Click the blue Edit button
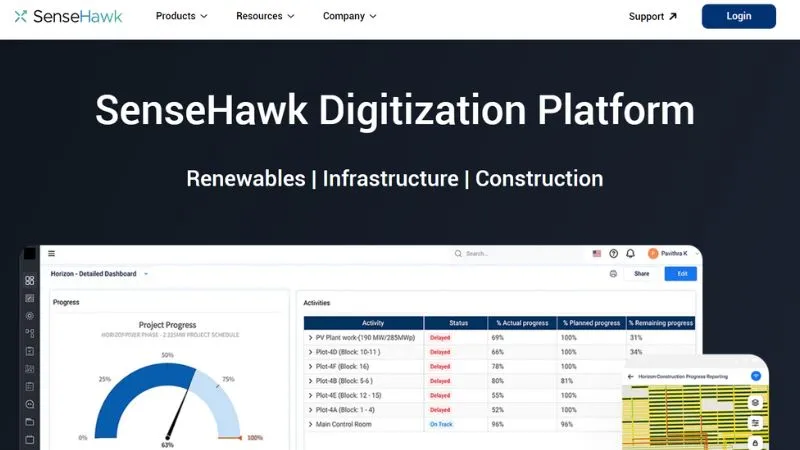Viewport: 800px width, 450px height. pyautogui.click(x=681, y=274)
